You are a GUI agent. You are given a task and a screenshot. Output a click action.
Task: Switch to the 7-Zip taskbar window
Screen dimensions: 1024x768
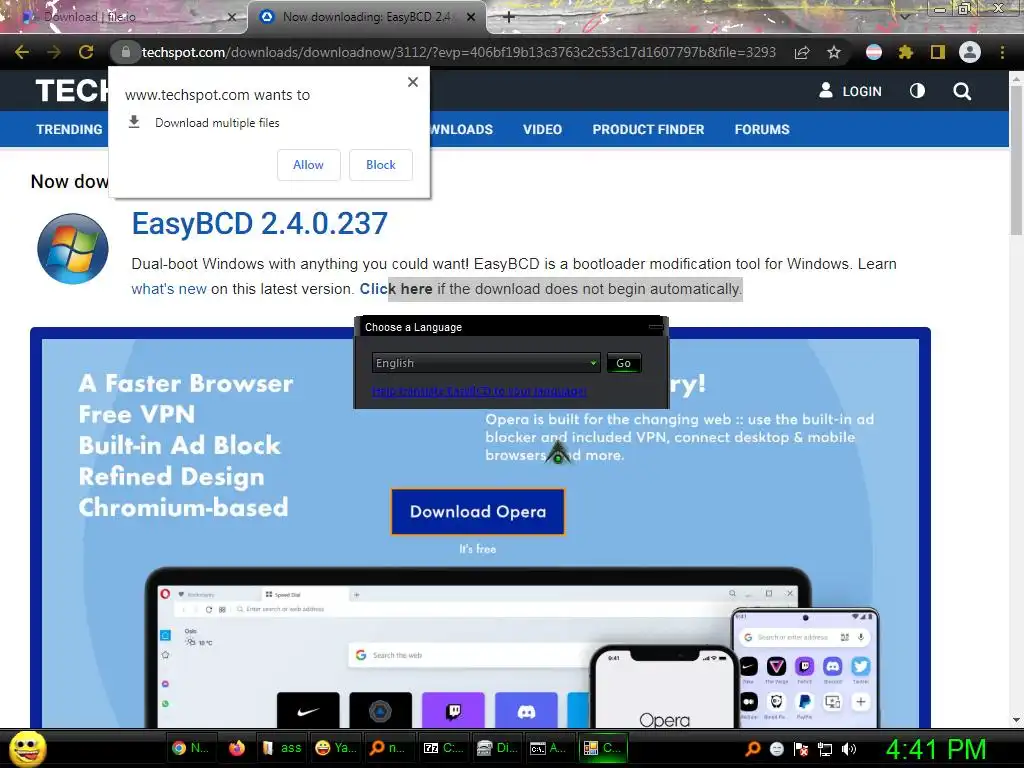pos(443,748)
